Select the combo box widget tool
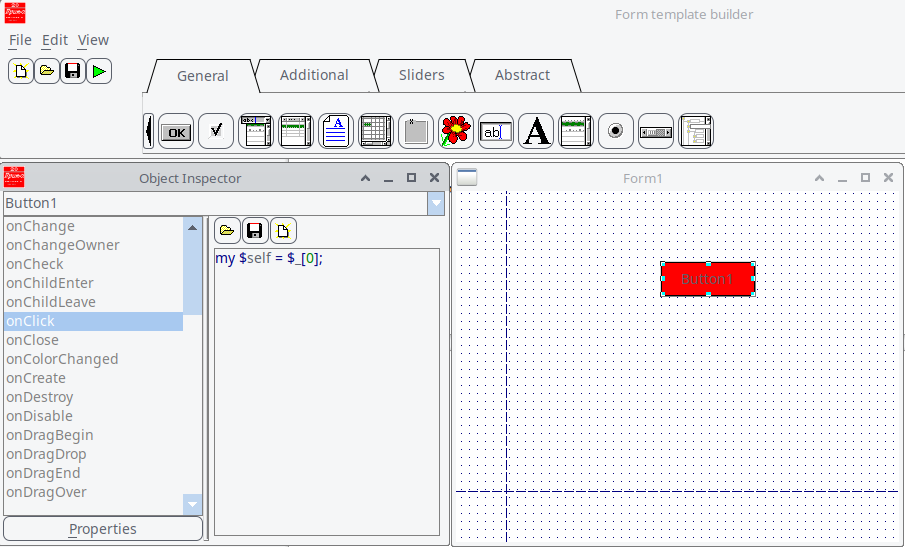Viewport: 905px width, 547px height. coord(256,131)
